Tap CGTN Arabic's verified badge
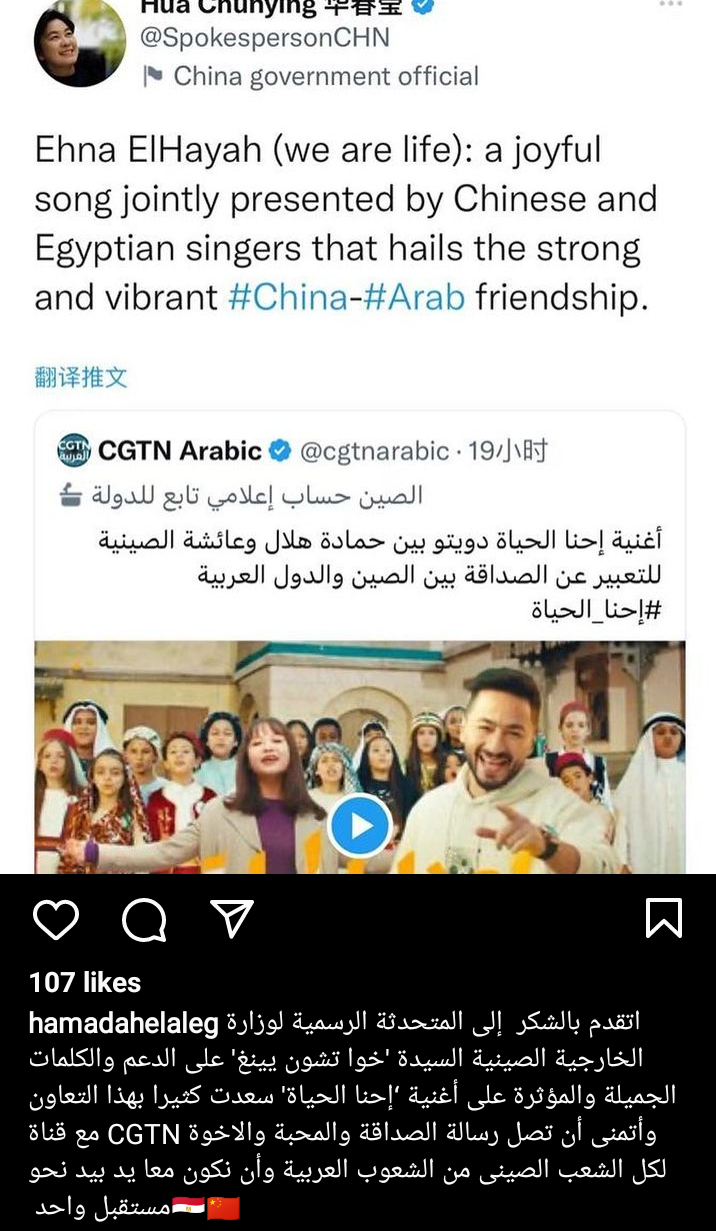This screenshot has height=1231, width=716. (x=281, y=452)
